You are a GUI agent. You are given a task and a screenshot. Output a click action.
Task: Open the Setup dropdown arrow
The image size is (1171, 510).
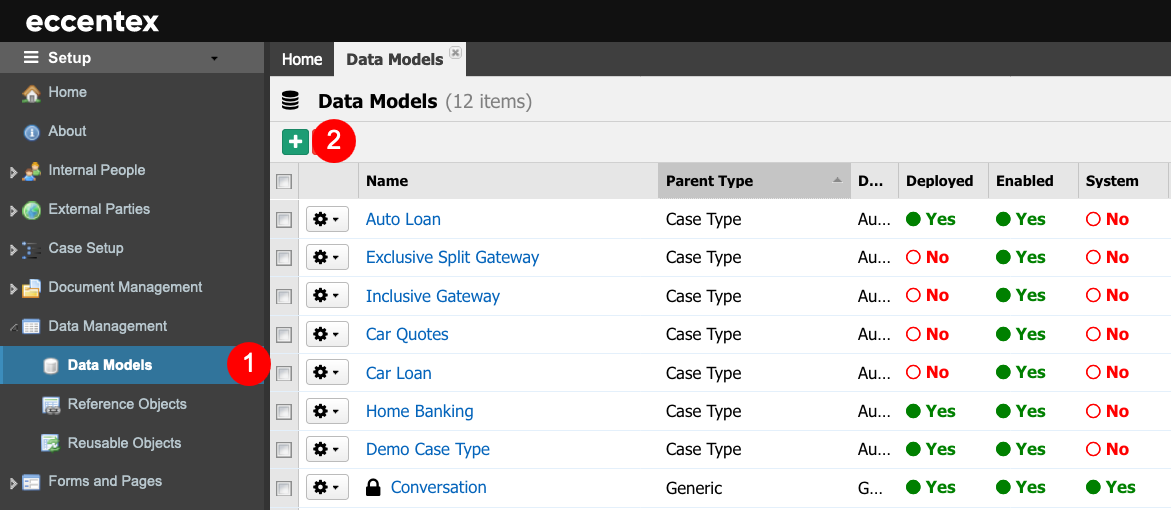tap(214, 58)
